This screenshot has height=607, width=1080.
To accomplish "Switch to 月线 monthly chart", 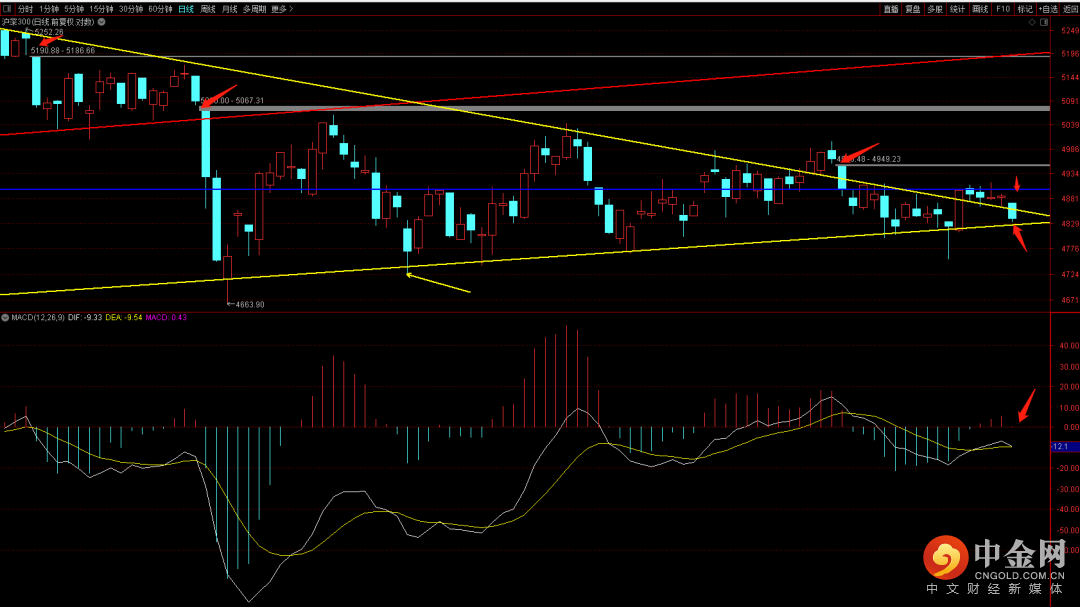I will pyautogui.click(x=229, y=9).
